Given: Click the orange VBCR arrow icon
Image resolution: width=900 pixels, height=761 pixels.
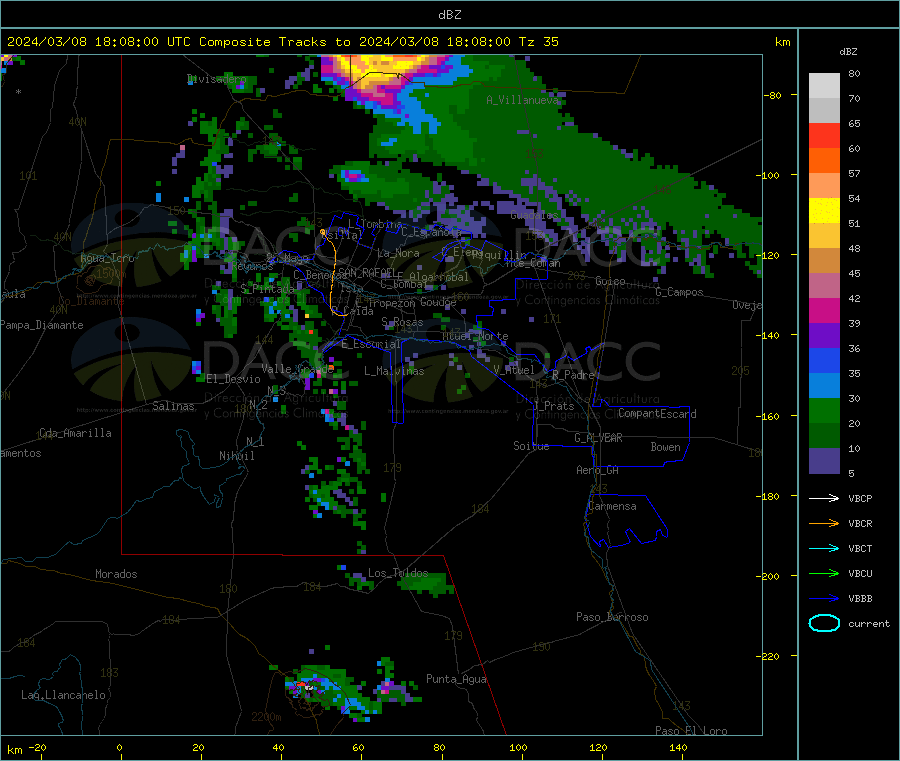Looking at the screenshot, I should [x=824, y=523].
